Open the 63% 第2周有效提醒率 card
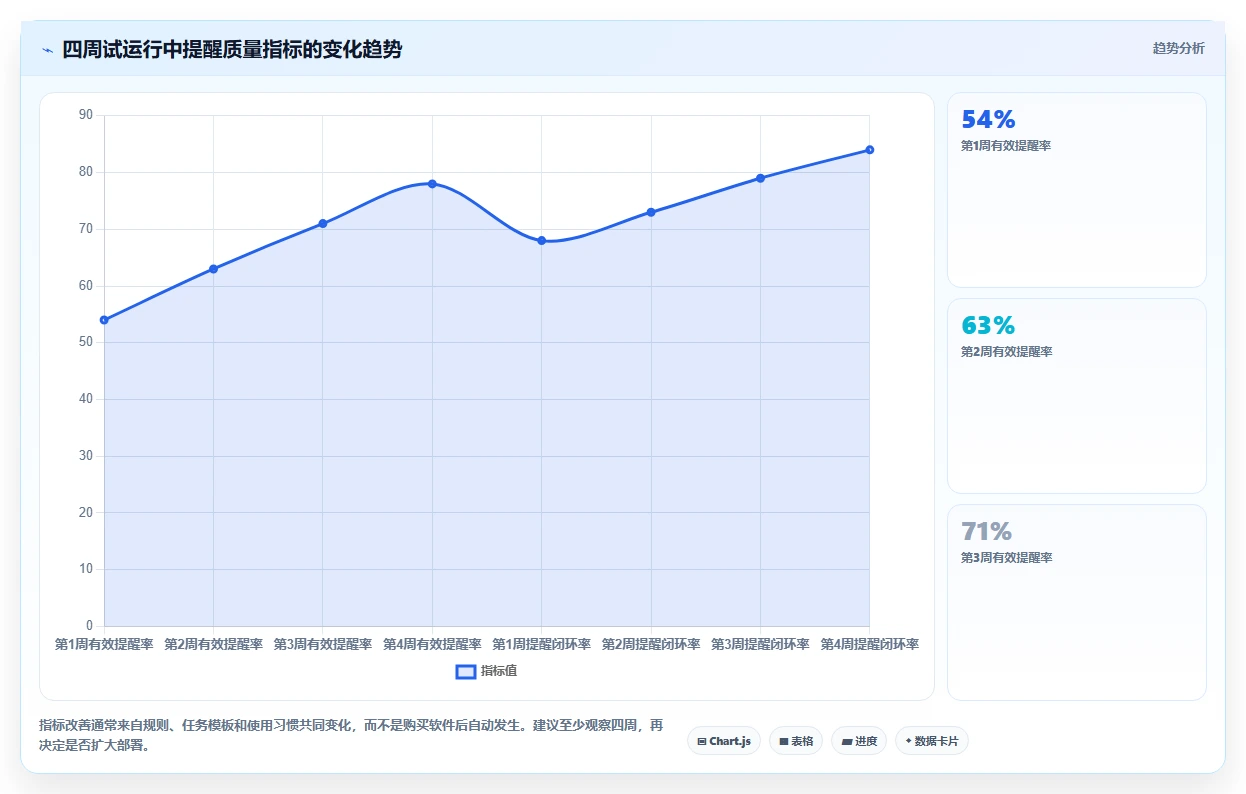Image resolution: width=1246 pixels, height=794 pixels. 1076,396
